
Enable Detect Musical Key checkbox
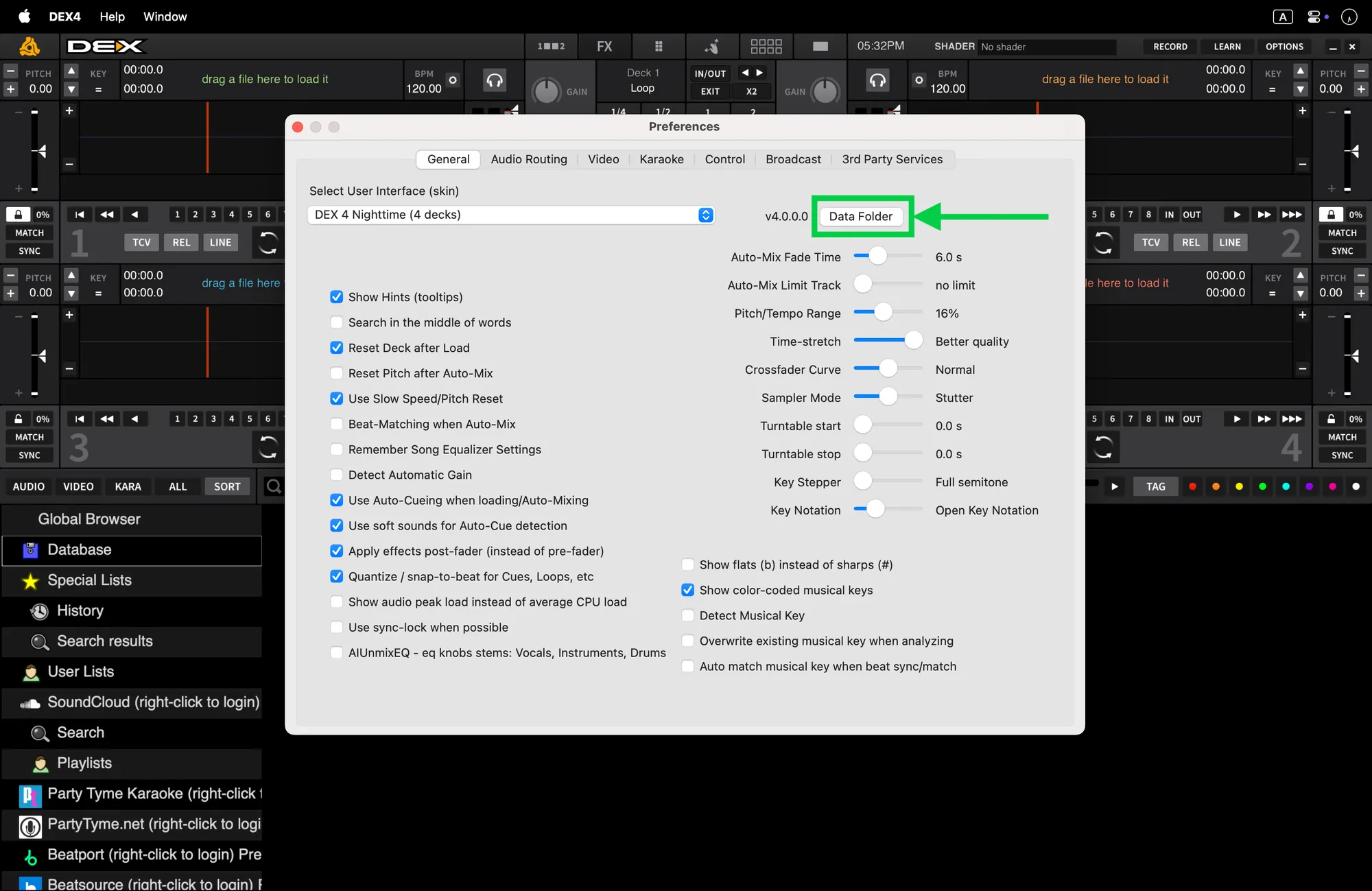pos(687,615)
